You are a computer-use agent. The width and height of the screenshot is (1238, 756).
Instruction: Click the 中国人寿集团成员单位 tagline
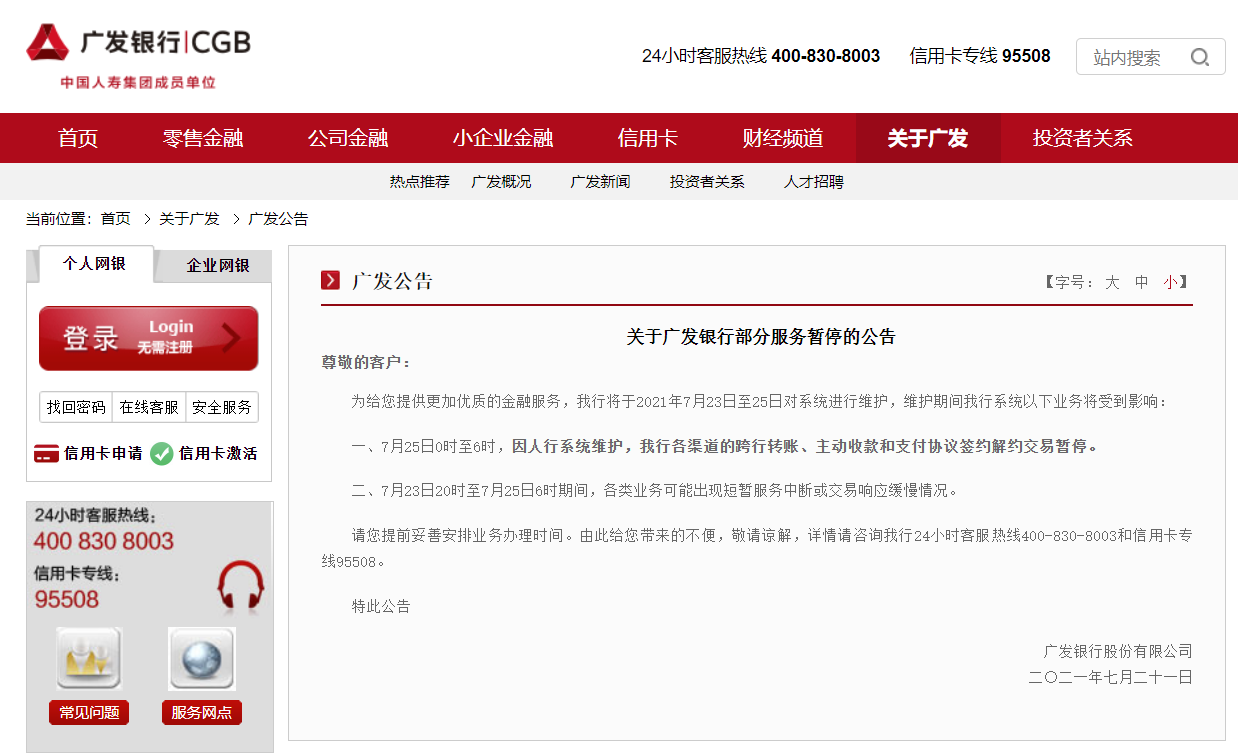[138, 83]
